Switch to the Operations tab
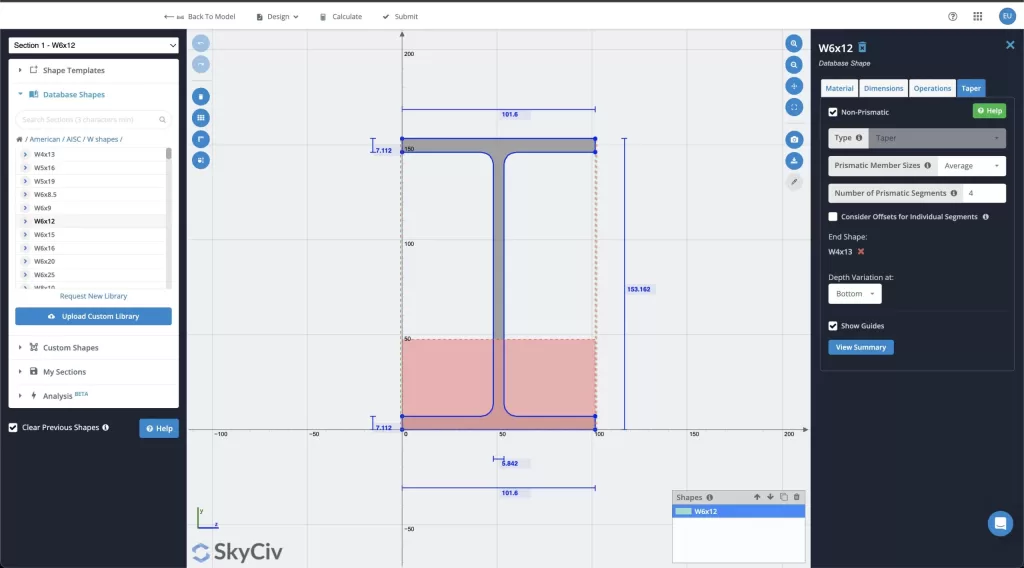Screen dimensions: 1024x568 (x=932, y=88)
